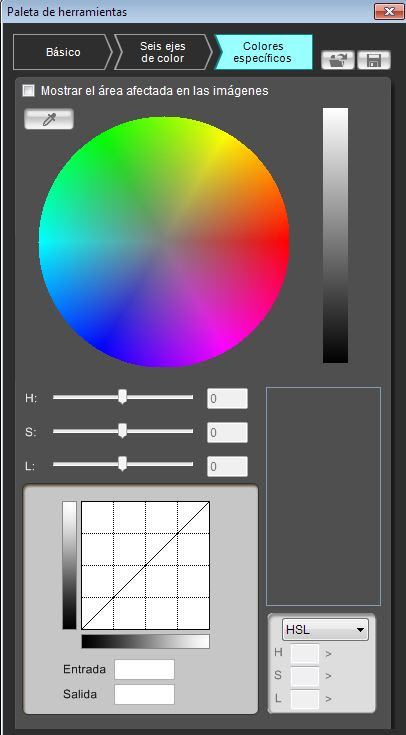Click the L lightness slider handle
The image size is (406, 735).
122,464
